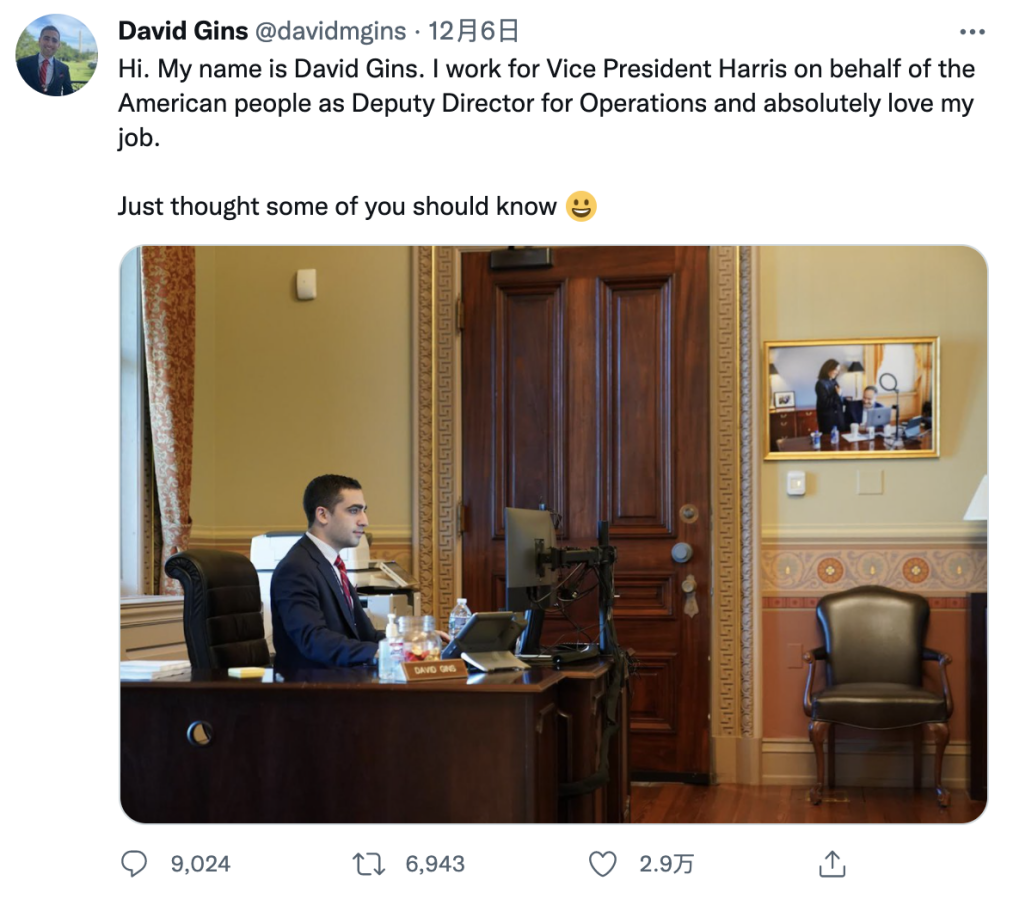Expand the three-dot more options menu
The image size is (1013, 899).
click(972, 32)
